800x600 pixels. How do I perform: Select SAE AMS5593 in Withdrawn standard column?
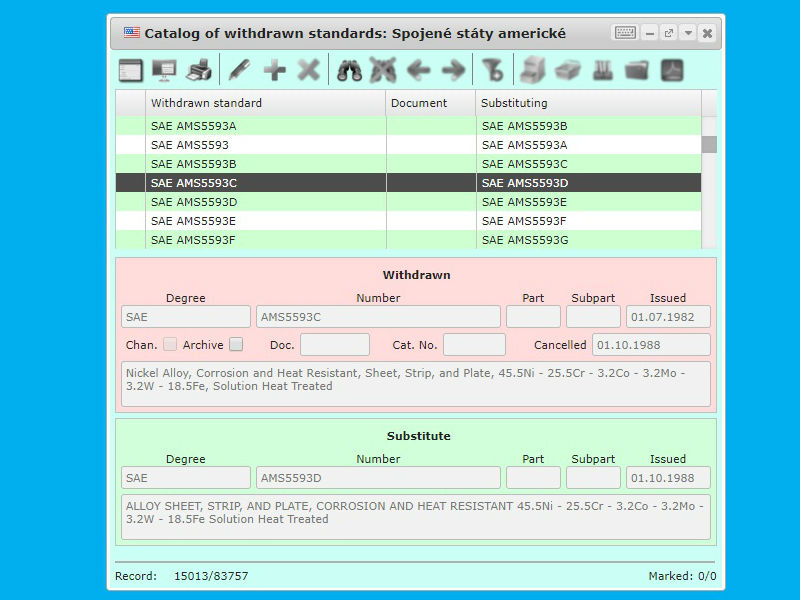(190, 145)
